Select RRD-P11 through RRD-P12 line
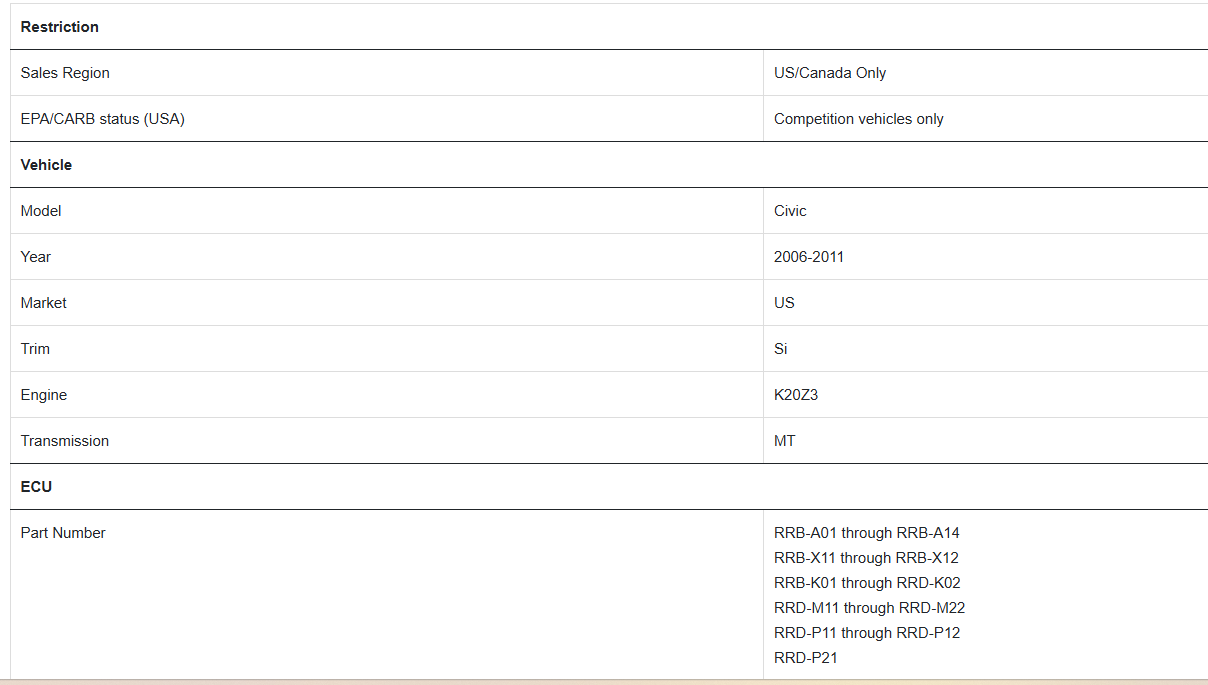The image size is (1208, 685). click(867, 633)
